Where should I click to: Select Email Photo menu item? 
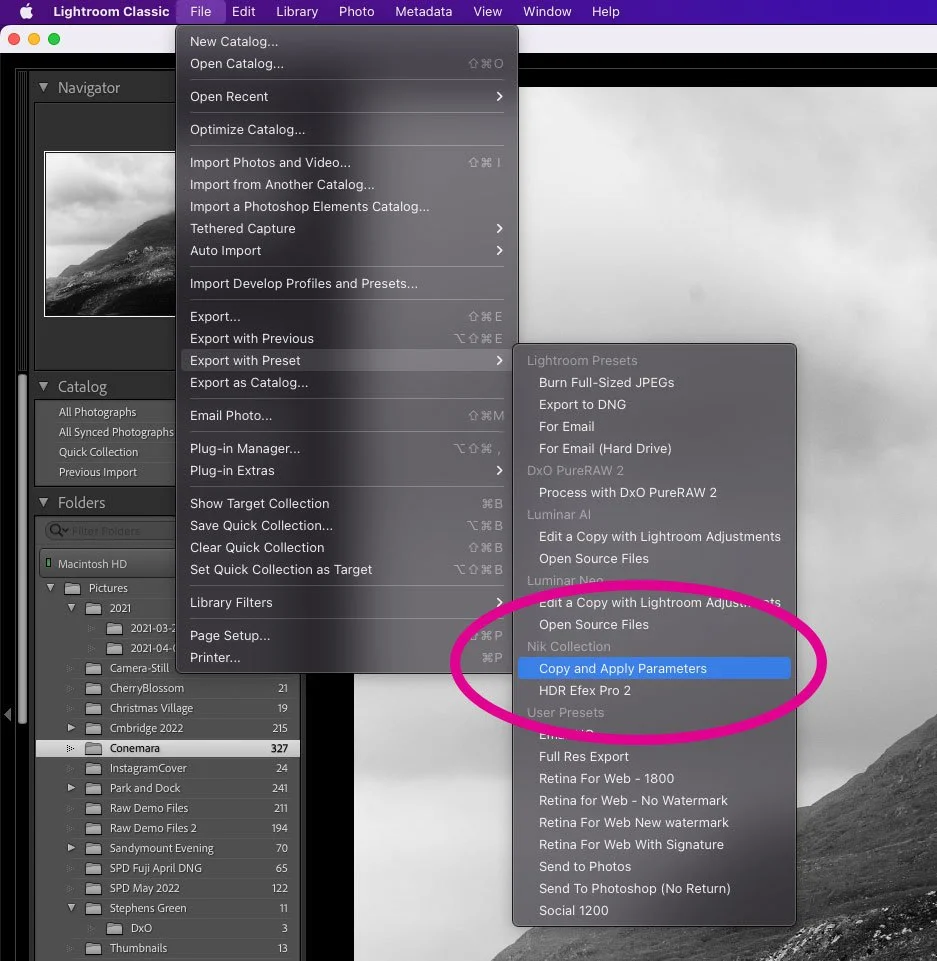(346, 416)
